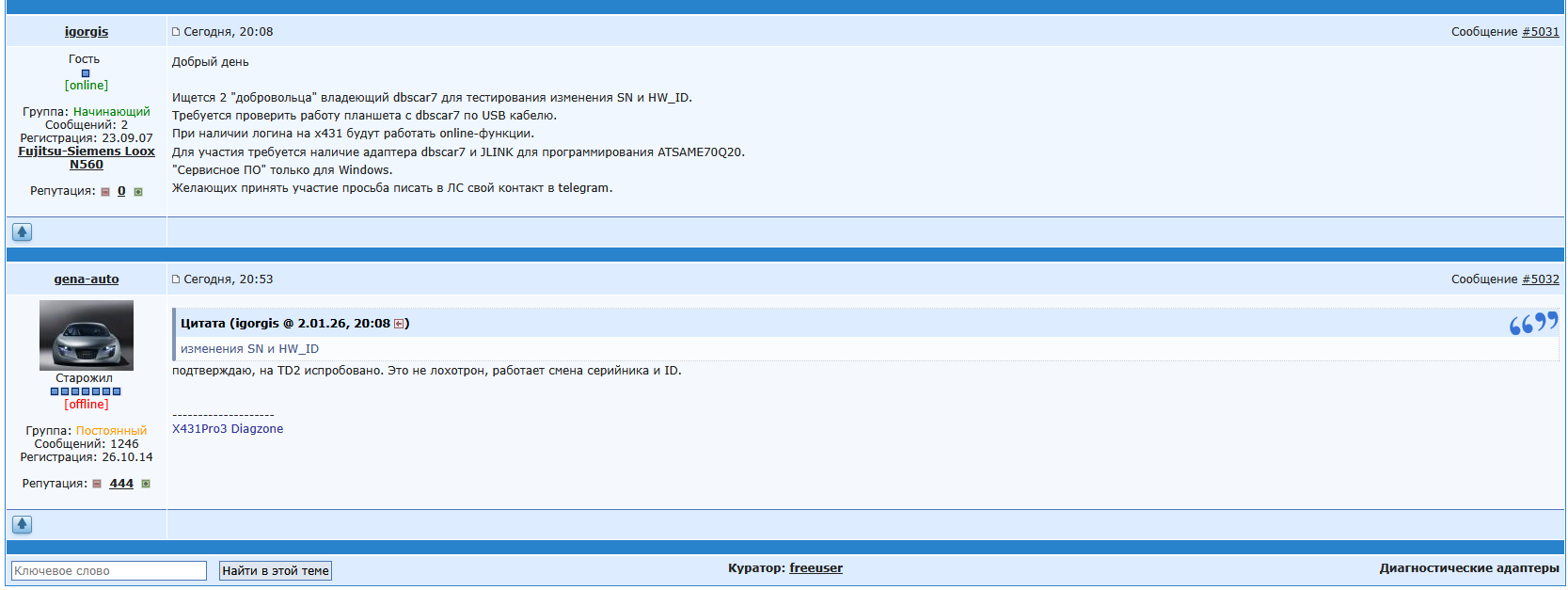The width and height of the screenshot is (1568, 590).
Task: Click Постоянный group label of gena-auto
Action: [111, 431]
